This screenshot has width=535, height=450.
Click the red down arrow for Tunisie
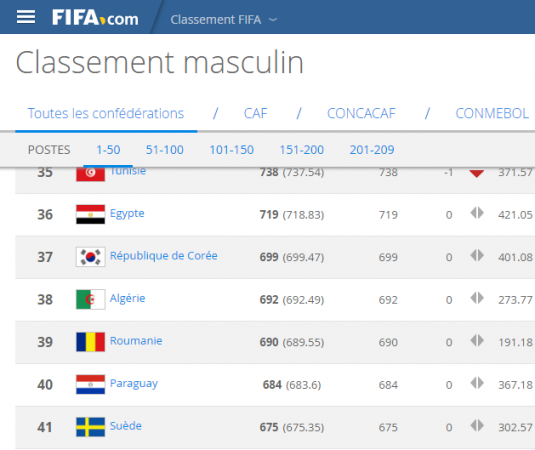(476, 173)
